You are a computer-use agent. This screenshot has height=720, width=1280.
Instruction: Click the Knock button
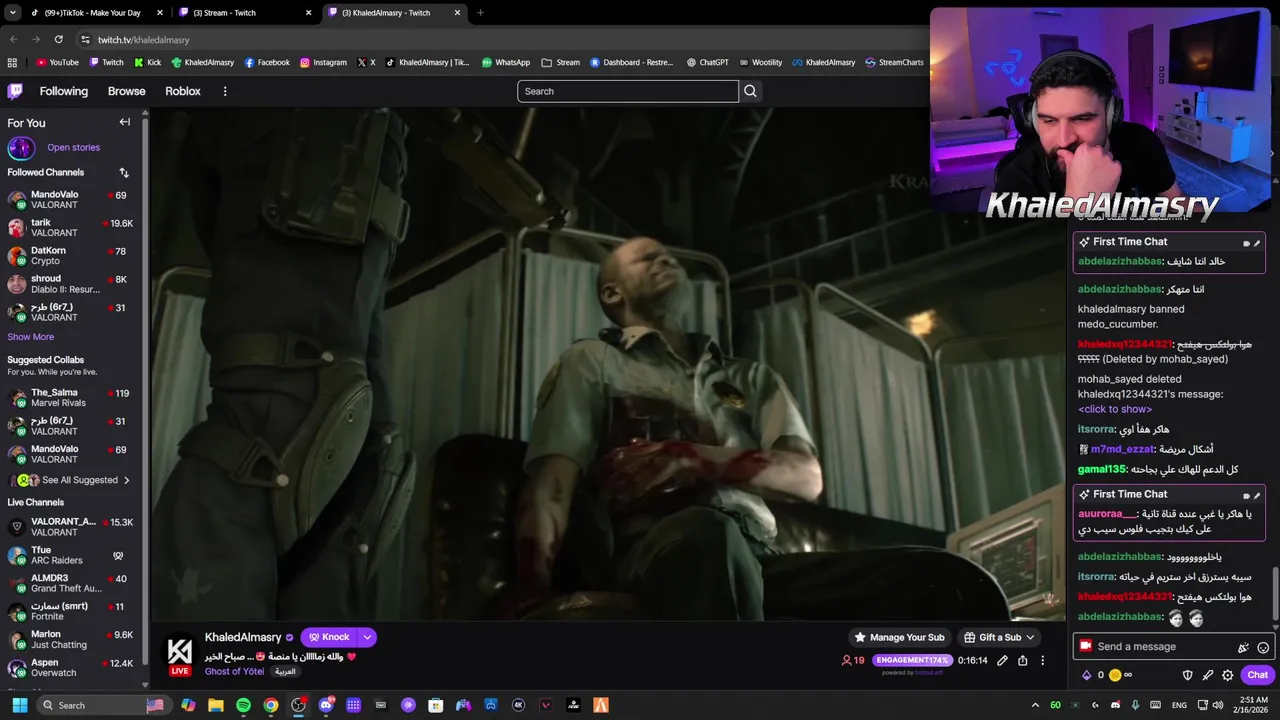[x=329, y=637]
